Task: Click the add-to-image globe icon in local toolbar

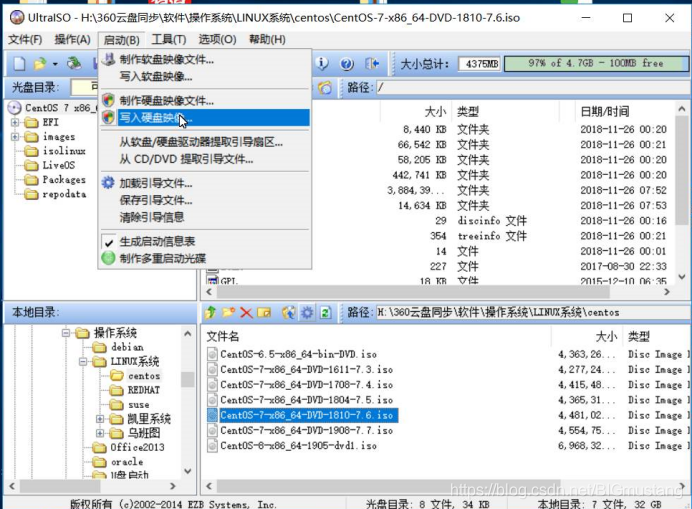Action: point(289,313)
